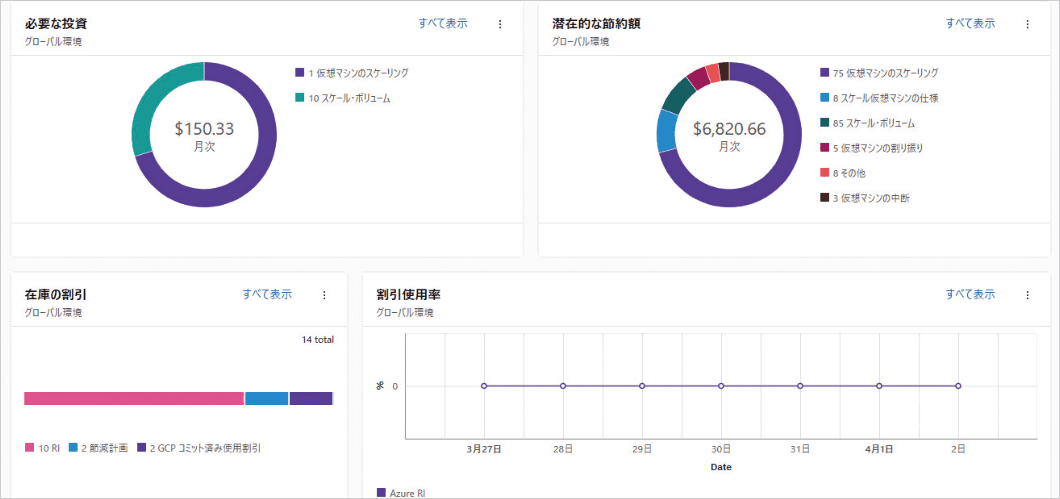Toggle the 2 節減計画 legend item

point(98,448)
